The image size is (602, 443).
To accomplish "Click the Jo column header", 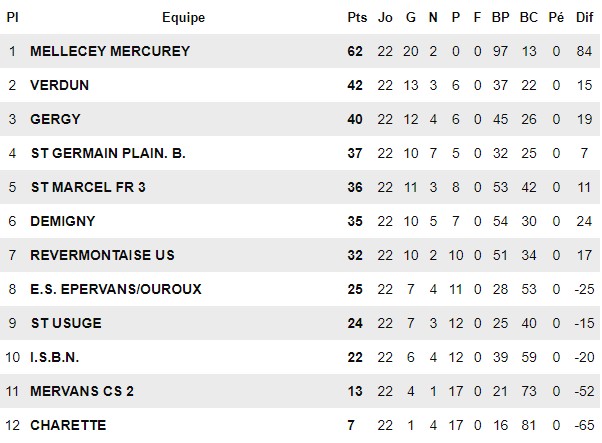I will coord(385,17).
